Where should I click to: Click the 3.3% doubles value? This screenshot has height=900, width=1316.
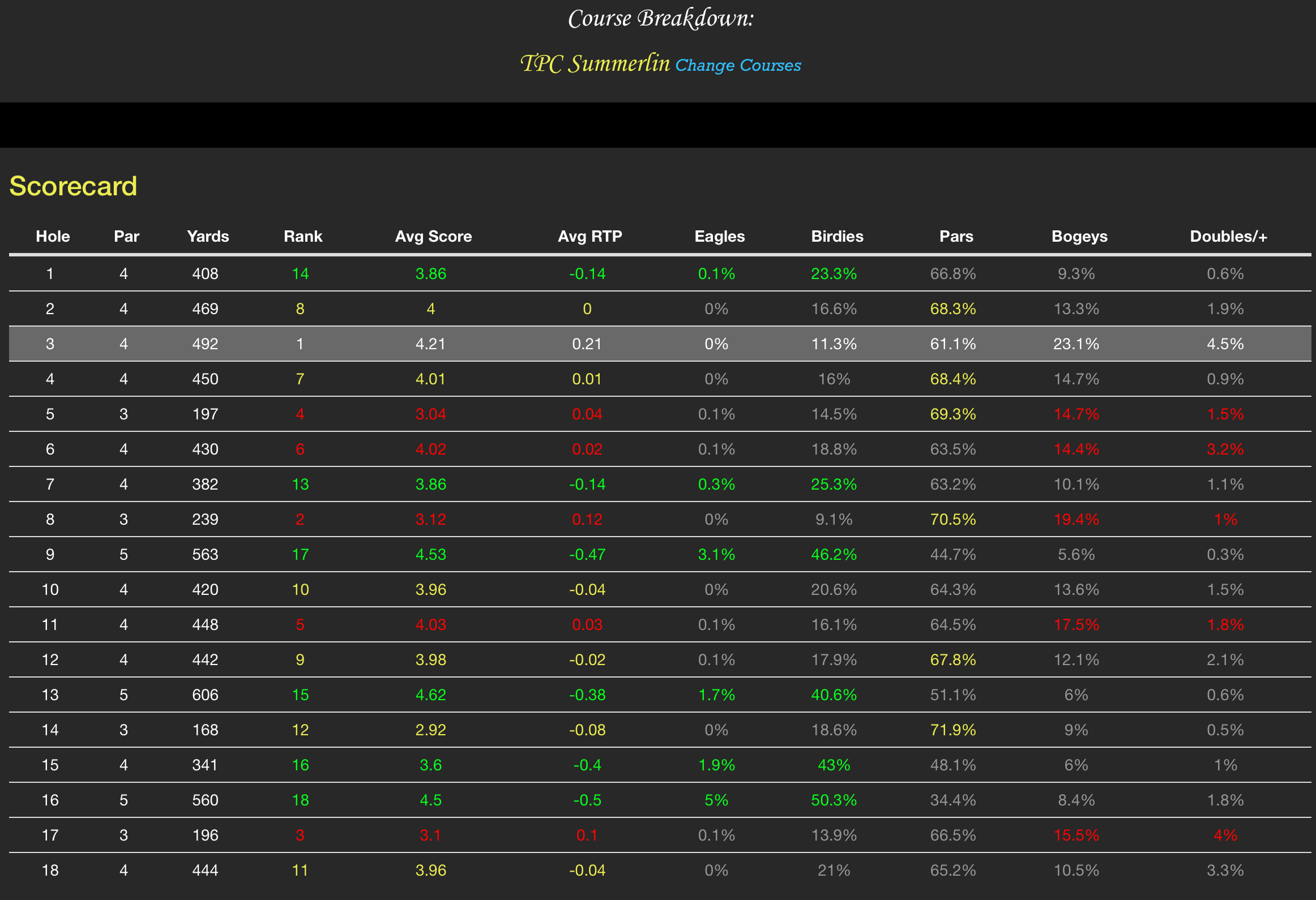coord(1225,870)
